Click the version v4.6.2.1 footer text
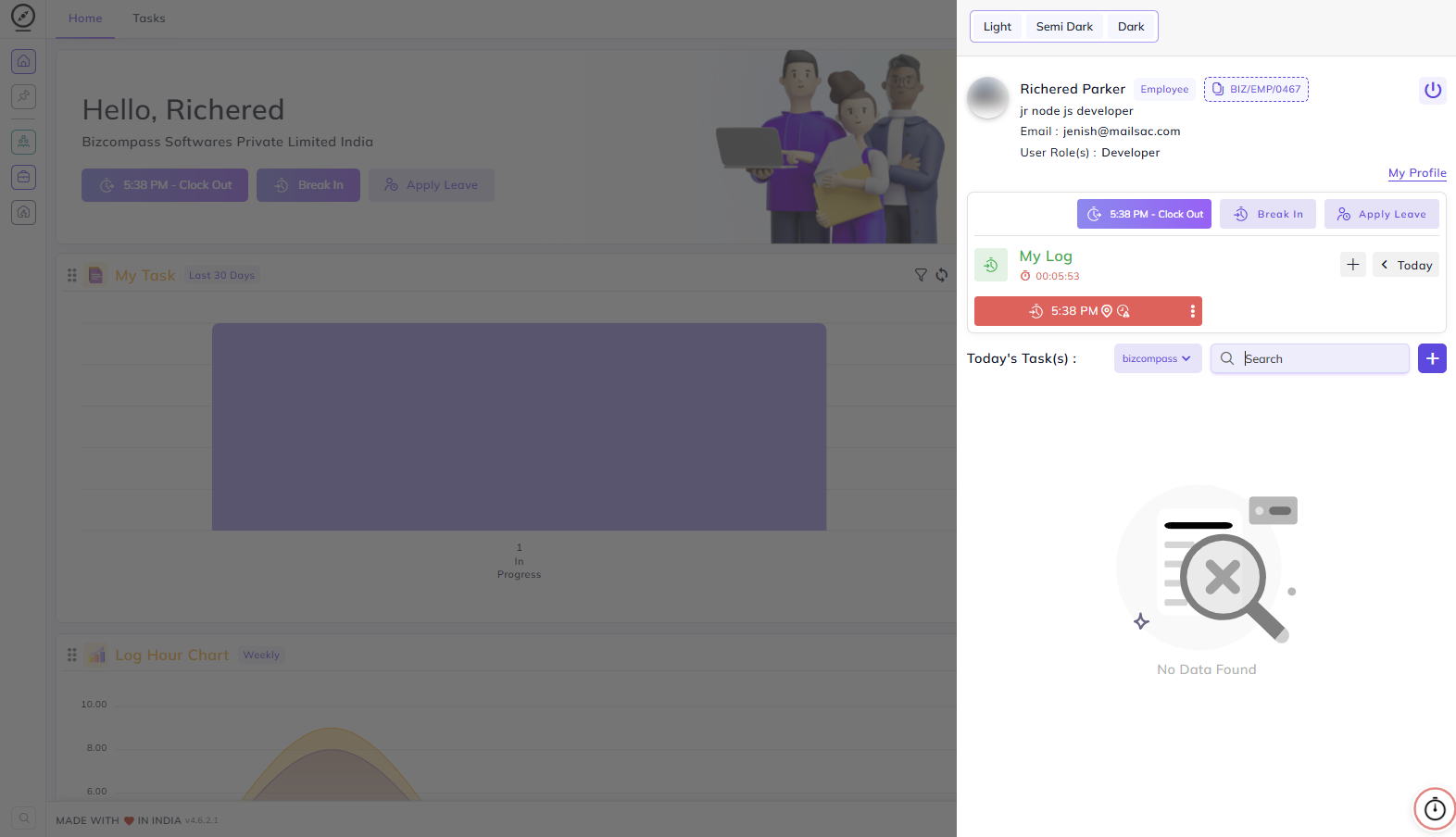Viewport: 1456px width, 837px height. (201, 820)
